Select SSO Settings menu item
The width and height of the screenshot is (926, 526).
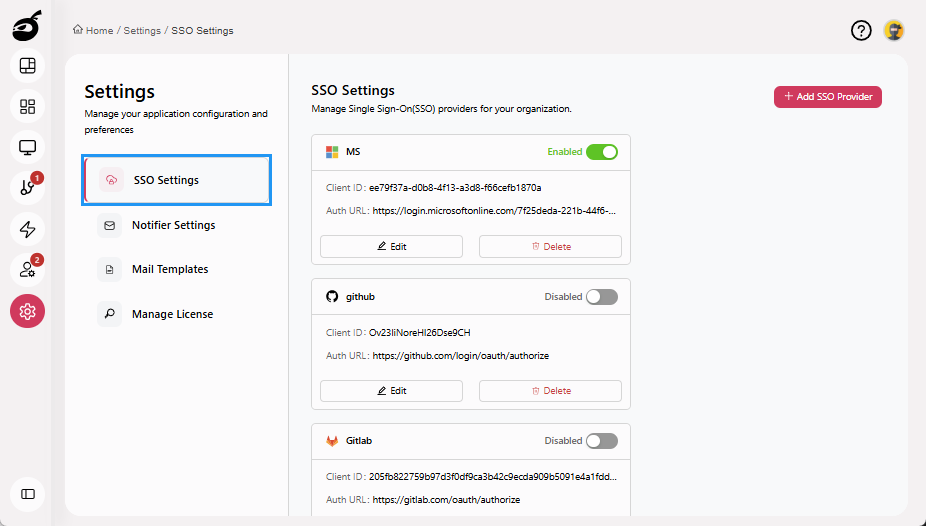[x=177, y=180]
